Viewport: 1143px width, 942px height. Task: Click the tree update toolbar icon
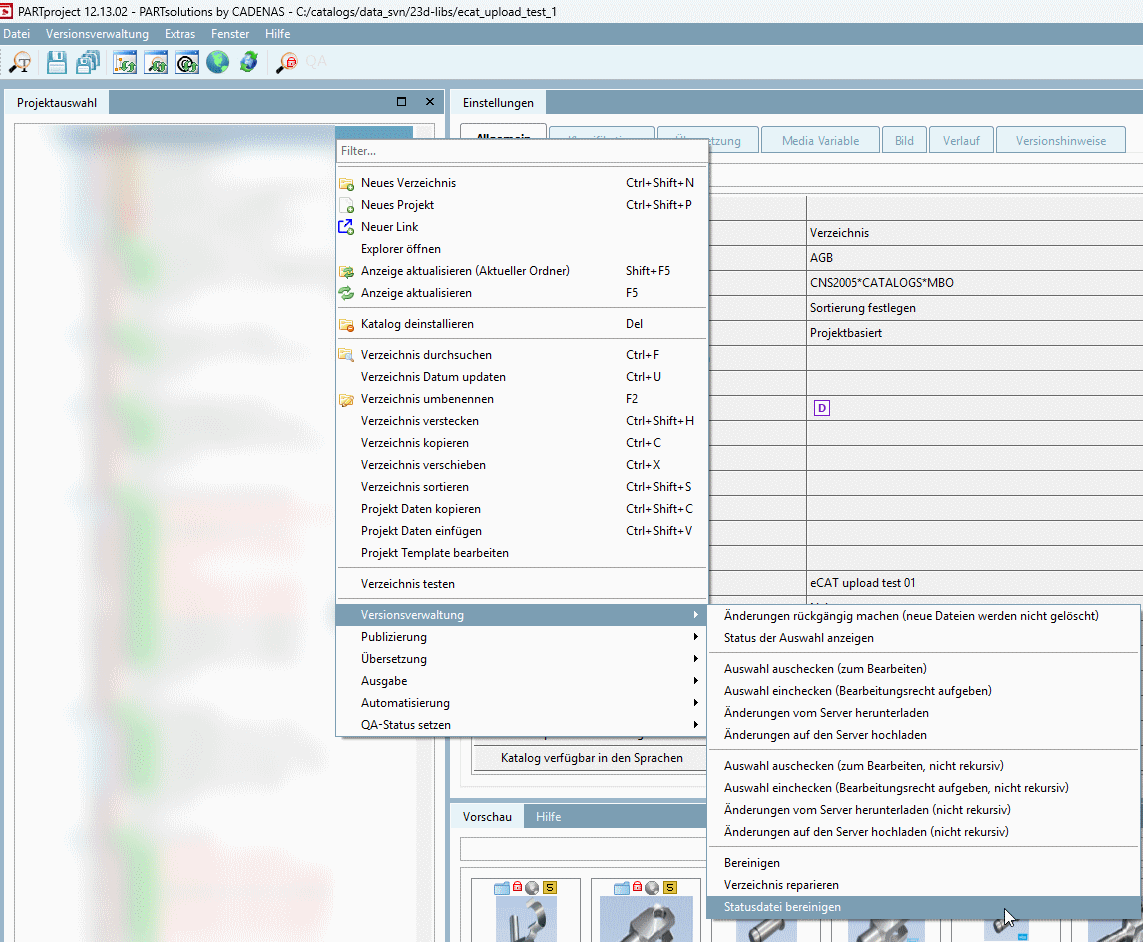[x=125, y=63]
